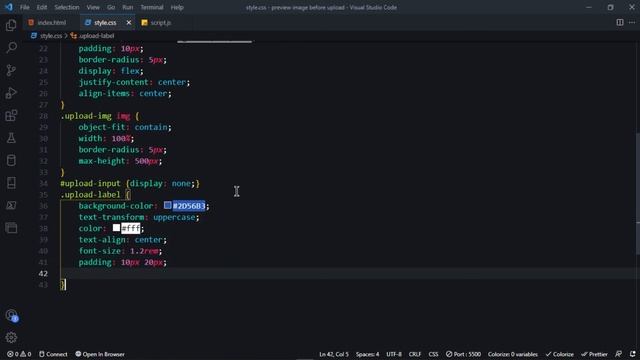Viewport: 640px width, 360px height.
Task: Open the File menu
Action: (24, 7)
